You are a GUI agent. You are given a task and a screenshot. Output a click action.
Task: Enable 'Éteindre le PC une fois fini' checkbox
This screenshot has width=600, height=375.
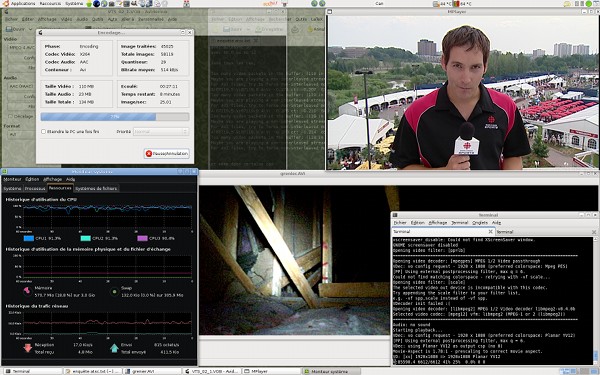43,131
